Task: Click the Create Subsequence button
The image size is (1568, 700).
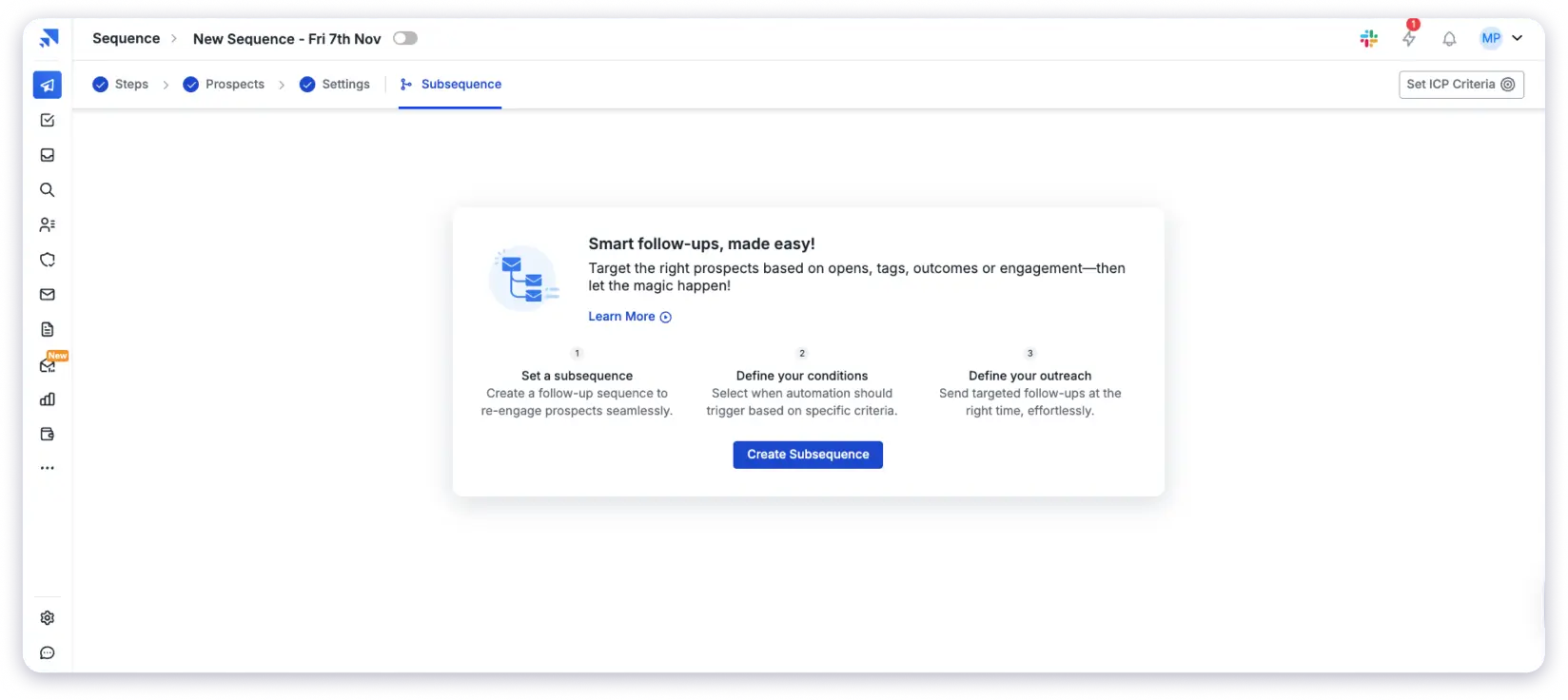Action: click(808, 455)
